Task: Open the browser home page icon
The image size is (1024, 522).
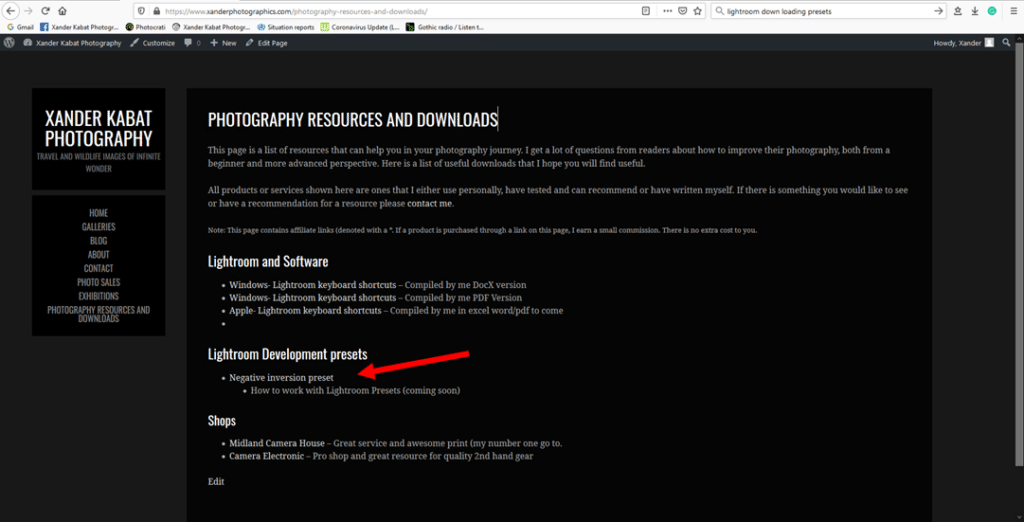Action: [62, 11]
